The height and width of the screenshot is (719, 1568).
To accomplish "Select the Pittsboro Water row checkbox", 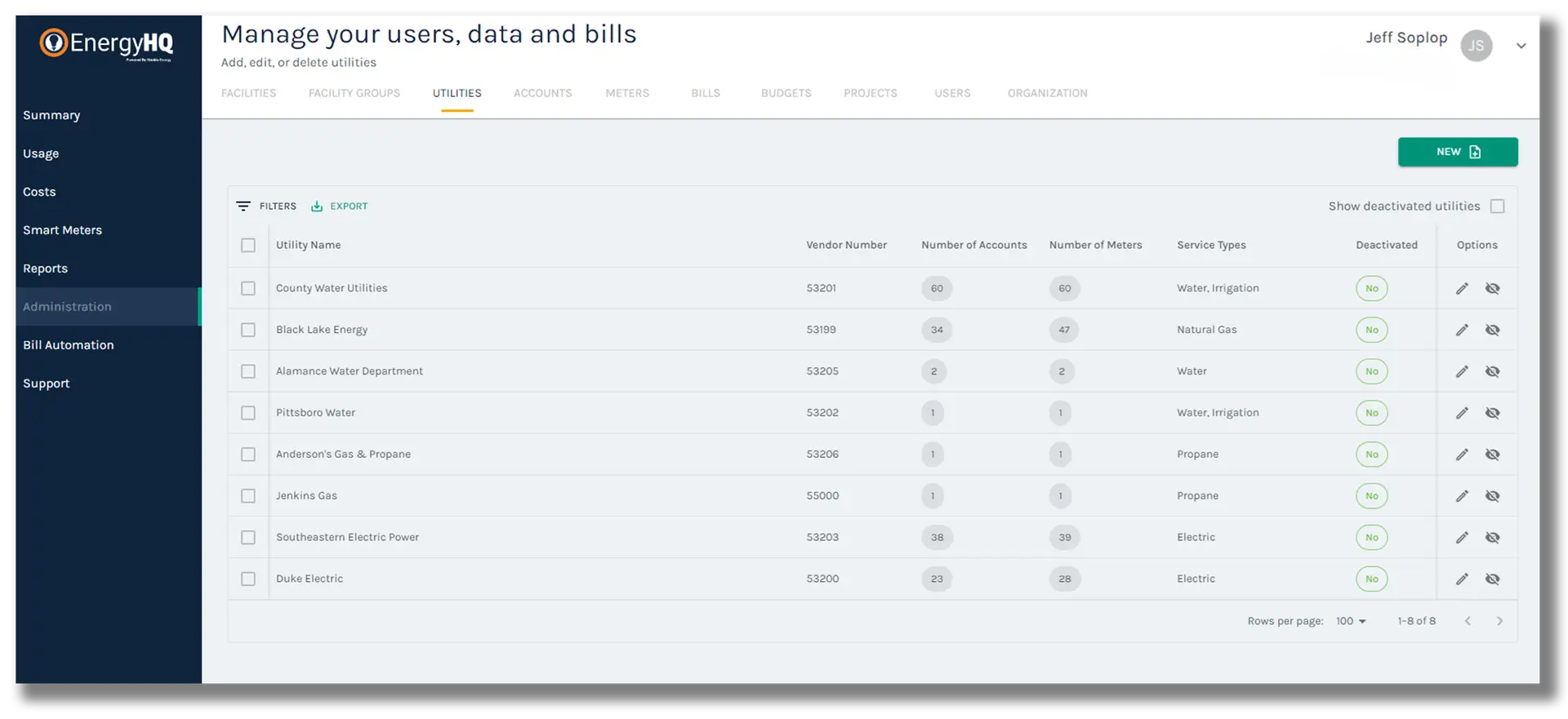I will click(248, 413).
